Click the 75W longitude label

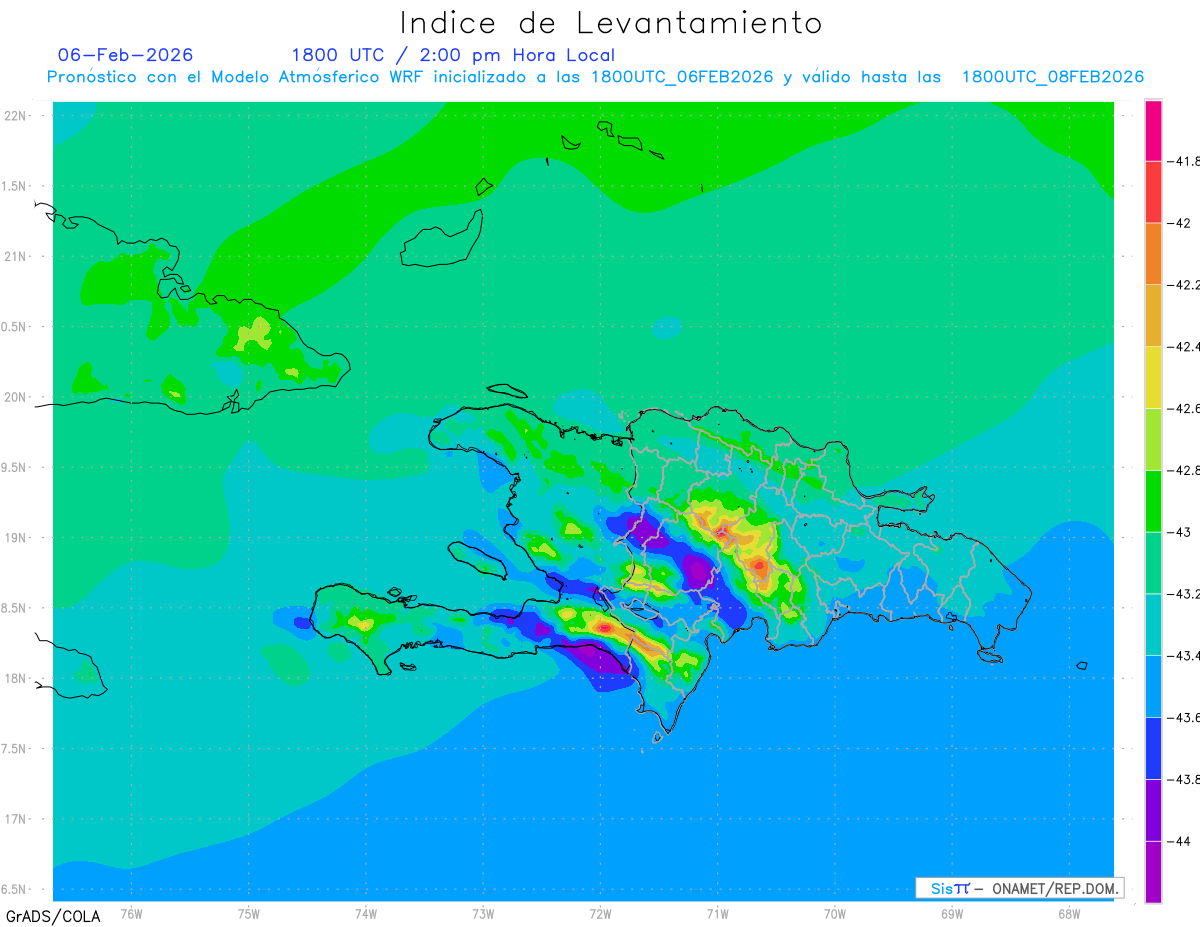249,914
